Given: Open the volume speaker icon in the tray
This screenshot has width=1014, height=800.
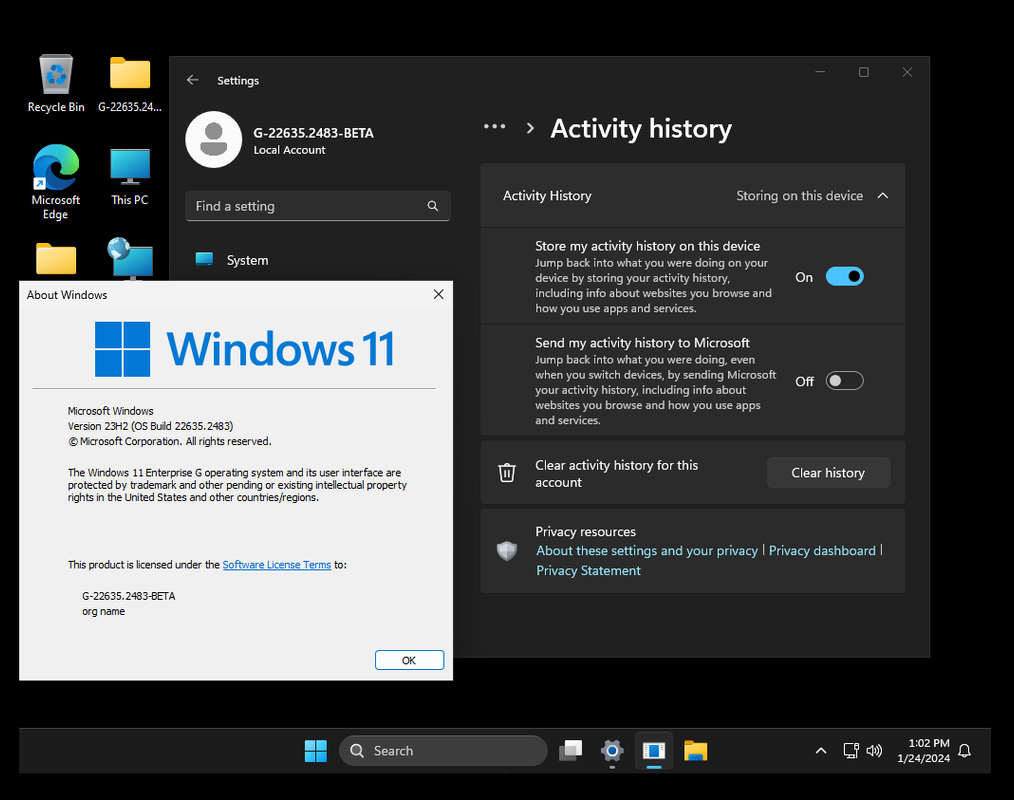Looking at the screenshot, I should 874,750.
